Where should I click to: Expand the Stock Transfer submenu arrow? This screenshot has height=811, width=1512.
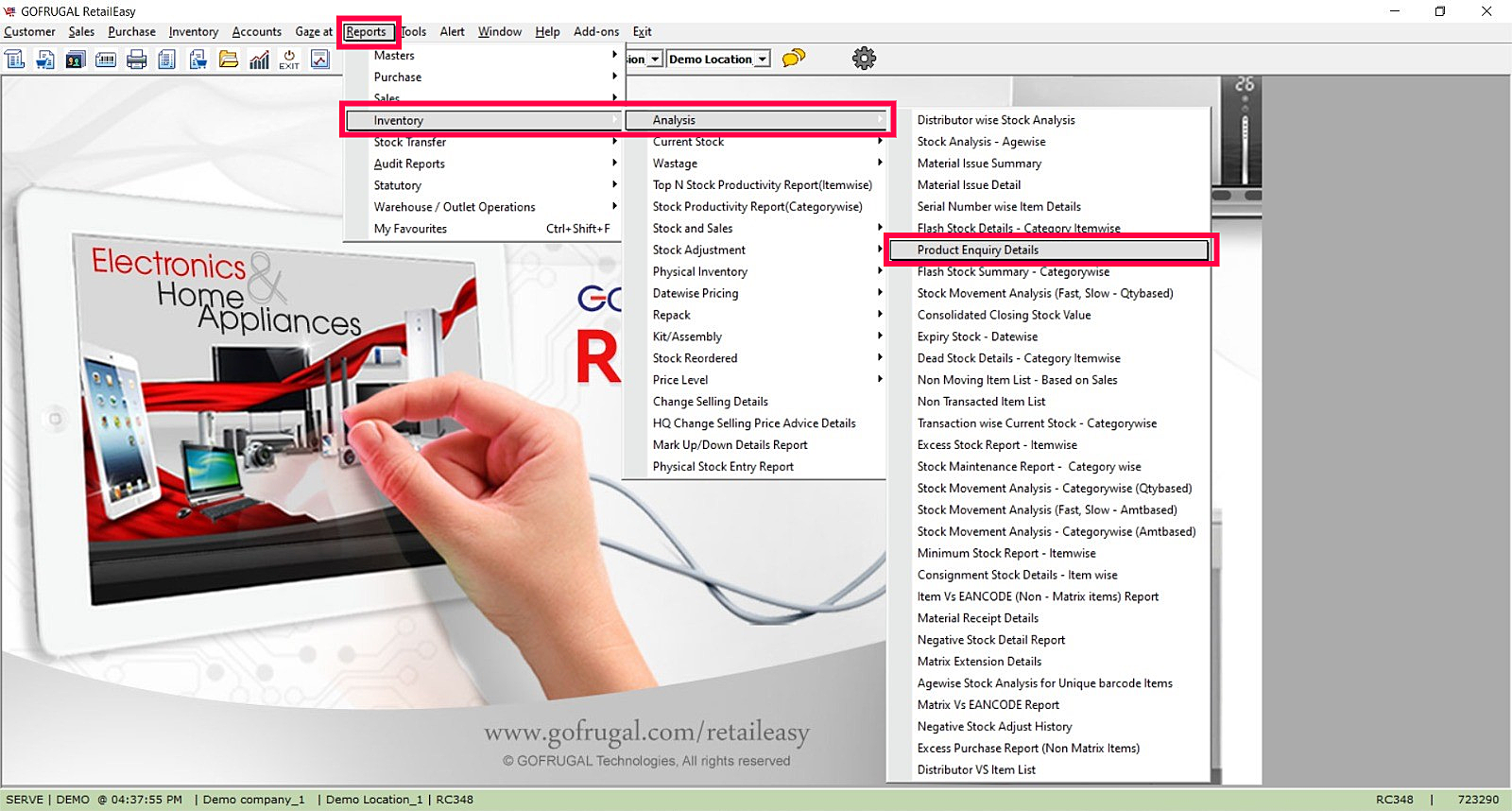pos(614,142)
